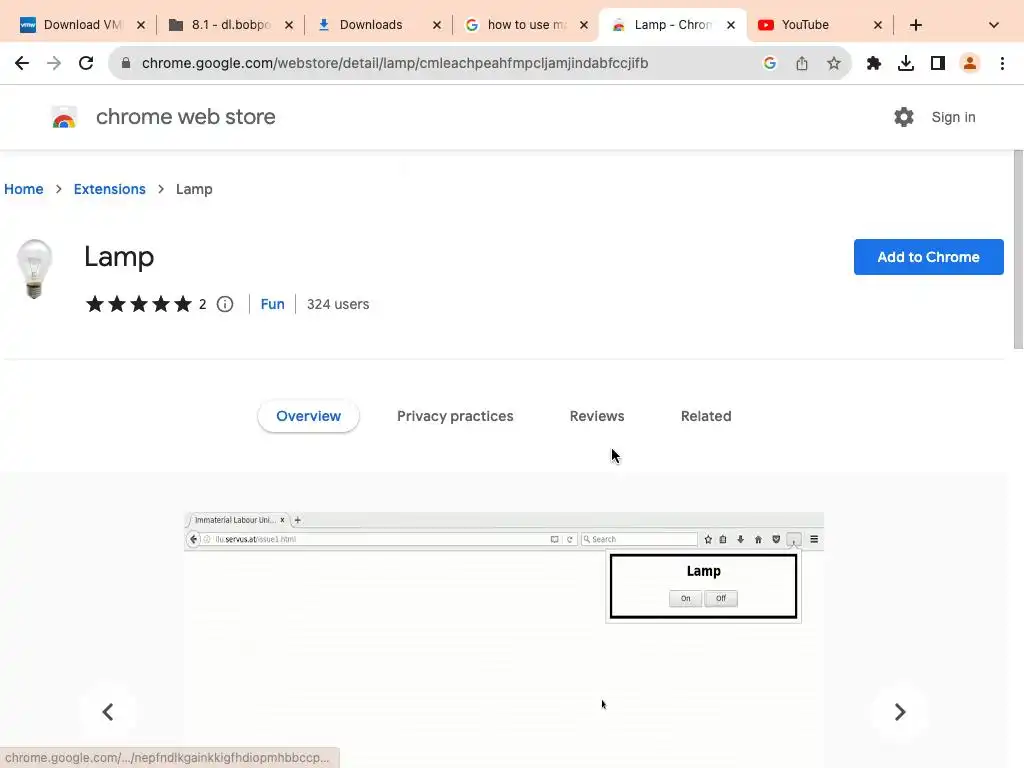
Task: Select the Privacy practices tab
Action: pos(455,416)
